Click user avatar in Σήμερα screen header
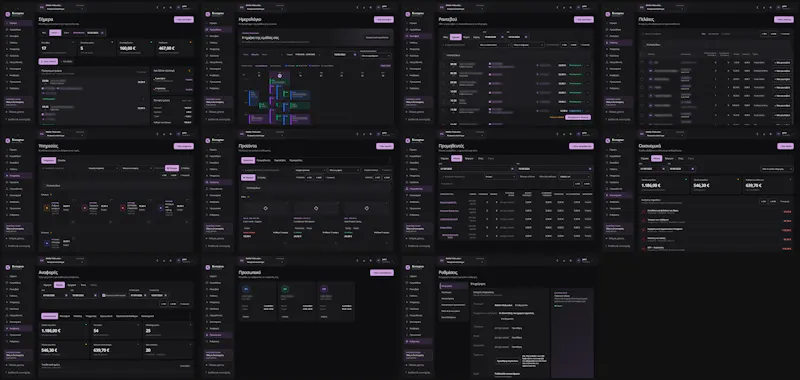 click(x=178, y=7)
